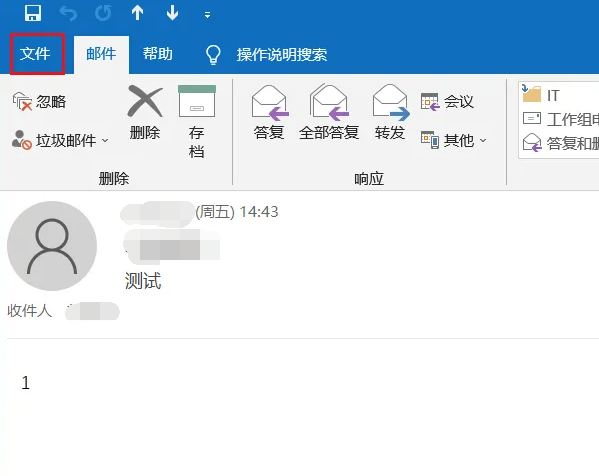Click the Save icon in quick access toolbar
Screen dimensions: 599x476
point(33,13)
